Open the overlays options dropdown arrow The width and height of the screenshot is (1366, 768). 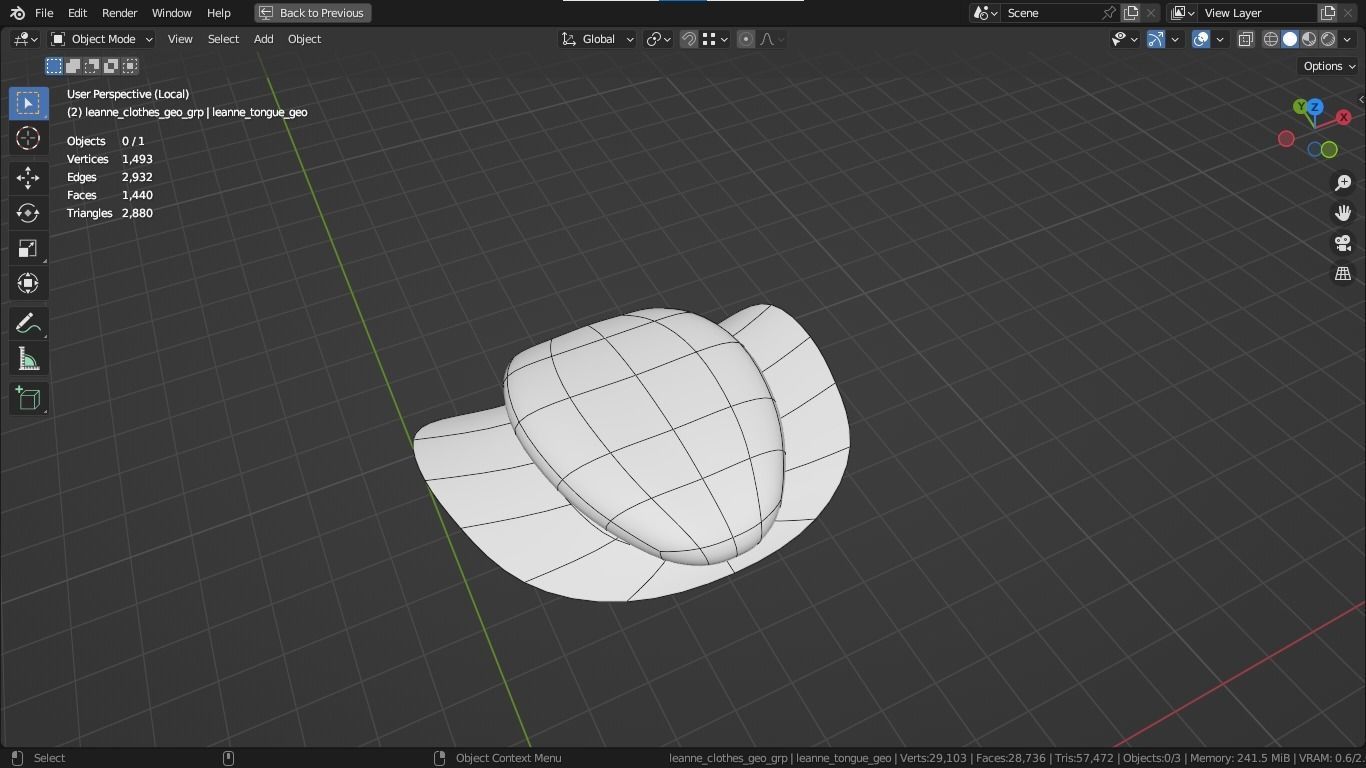[x=1220, y=39]
